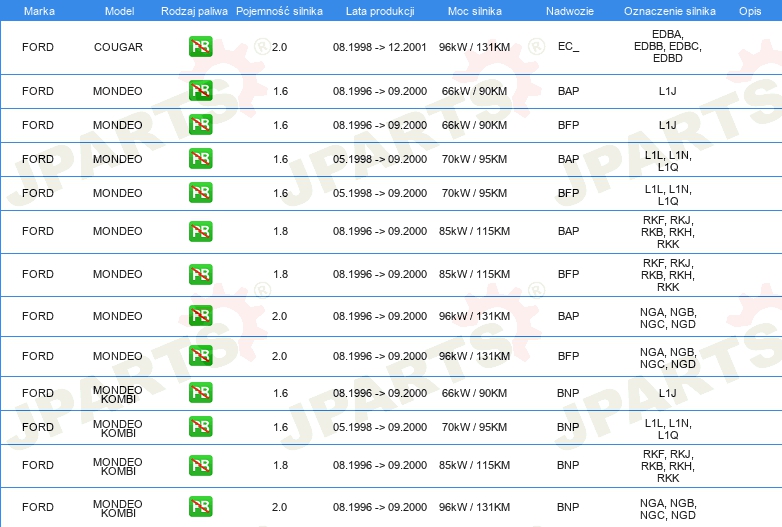Click the fuel icon for Mondeo 1.6 66kW BAP

click(200, 91)
